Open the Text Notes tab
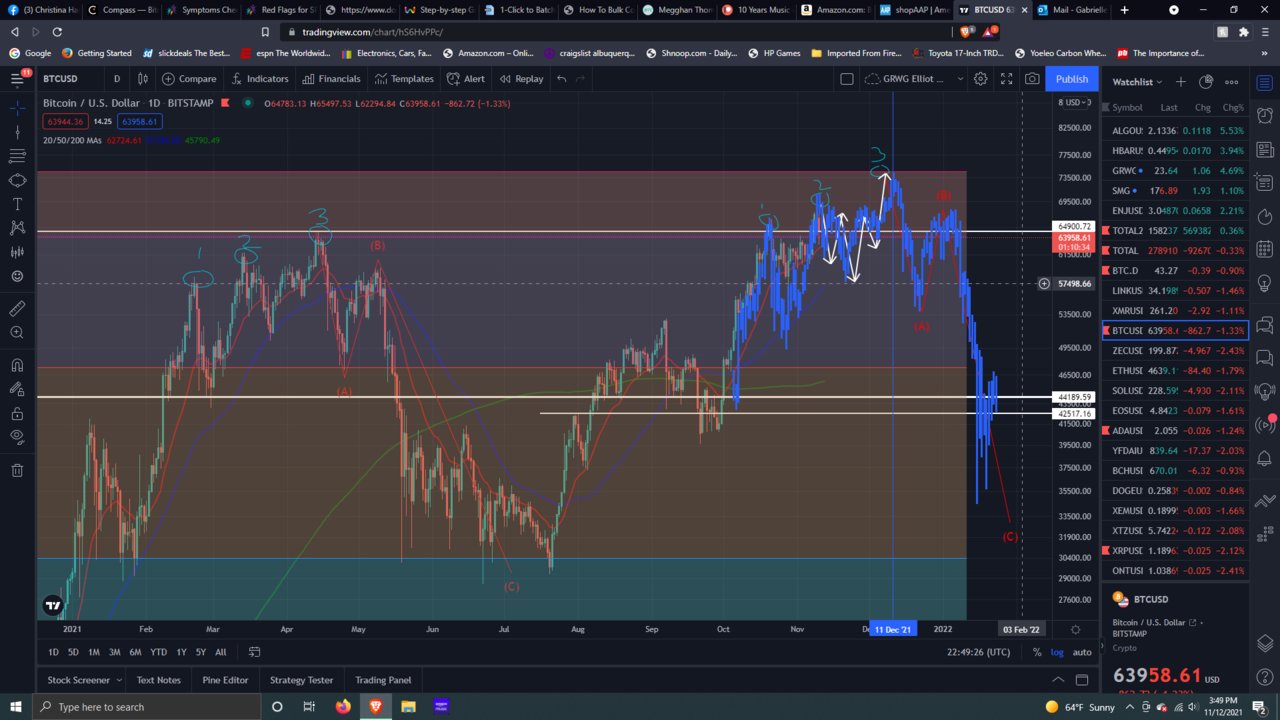The width and height of the screenshot is (1280, 720). pyautogui.click(x=158, y=680)
